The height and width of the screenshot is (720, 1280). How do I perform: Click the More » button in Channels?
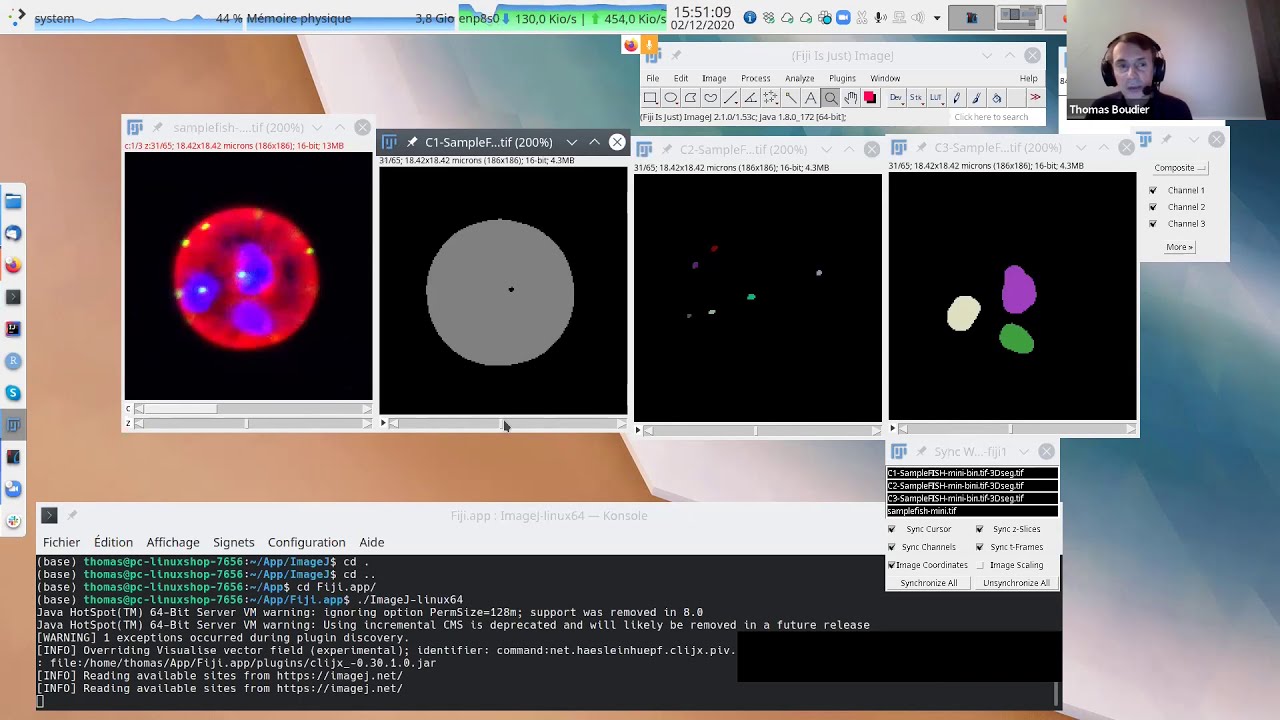coord(1179,247)
